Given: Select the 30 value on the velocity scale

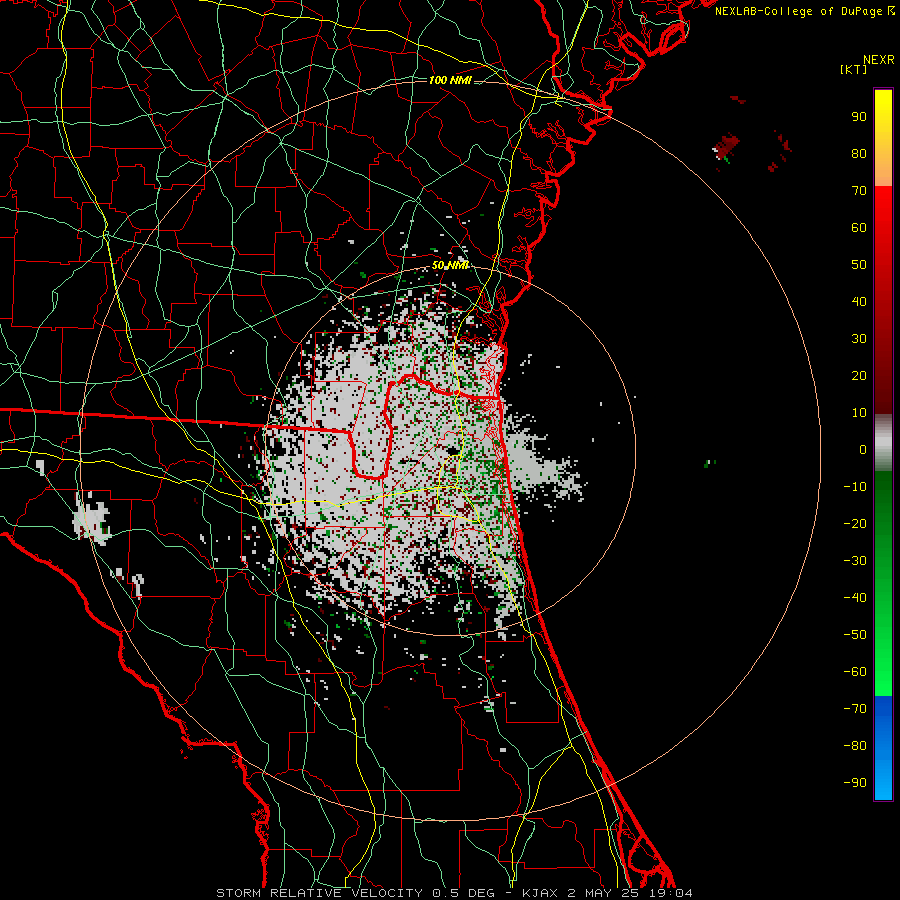Looking at the screenshot, I should point(859,338).
